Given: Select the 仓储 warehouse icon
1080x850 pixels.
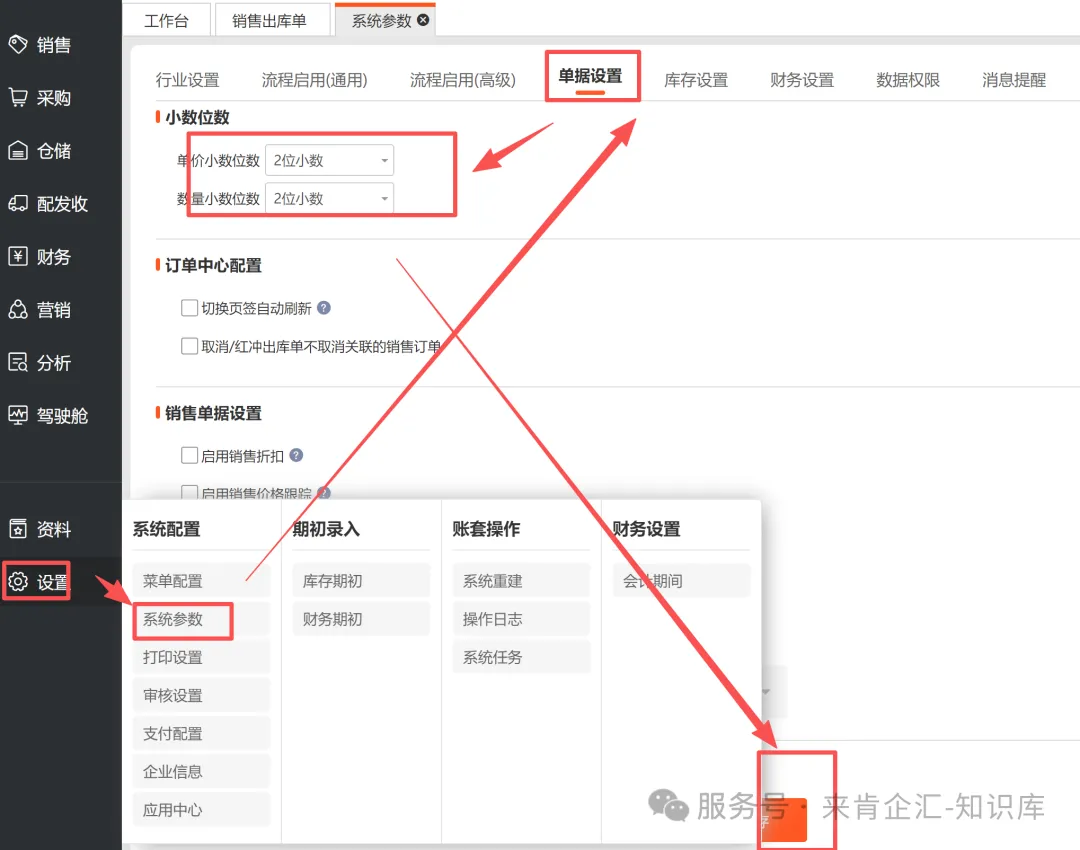Looking at the screenshot, I should [x=18, y=151].
